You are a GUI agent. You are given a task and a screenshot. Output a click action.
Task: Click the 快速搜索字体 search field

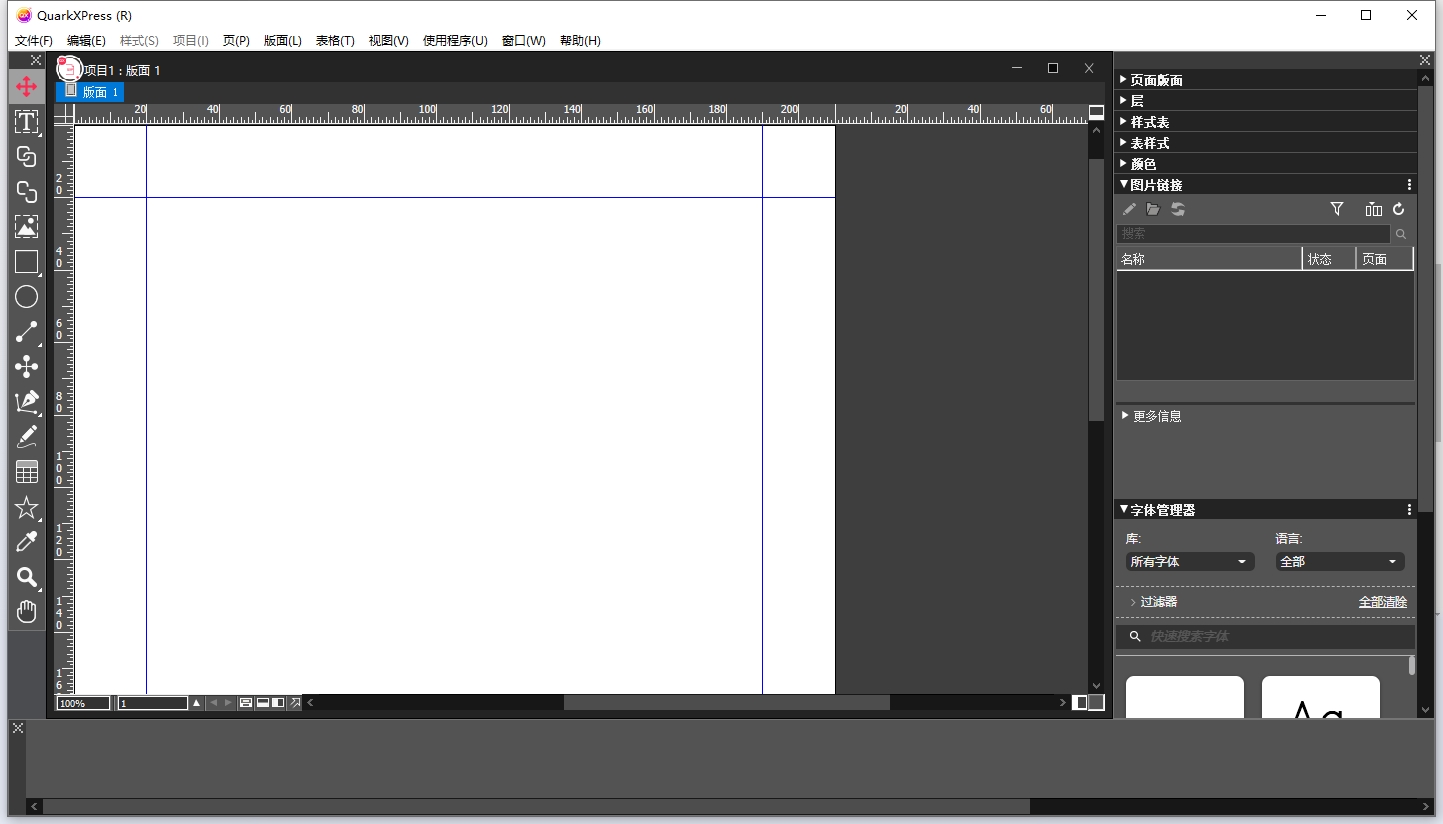pos(1265,636)
